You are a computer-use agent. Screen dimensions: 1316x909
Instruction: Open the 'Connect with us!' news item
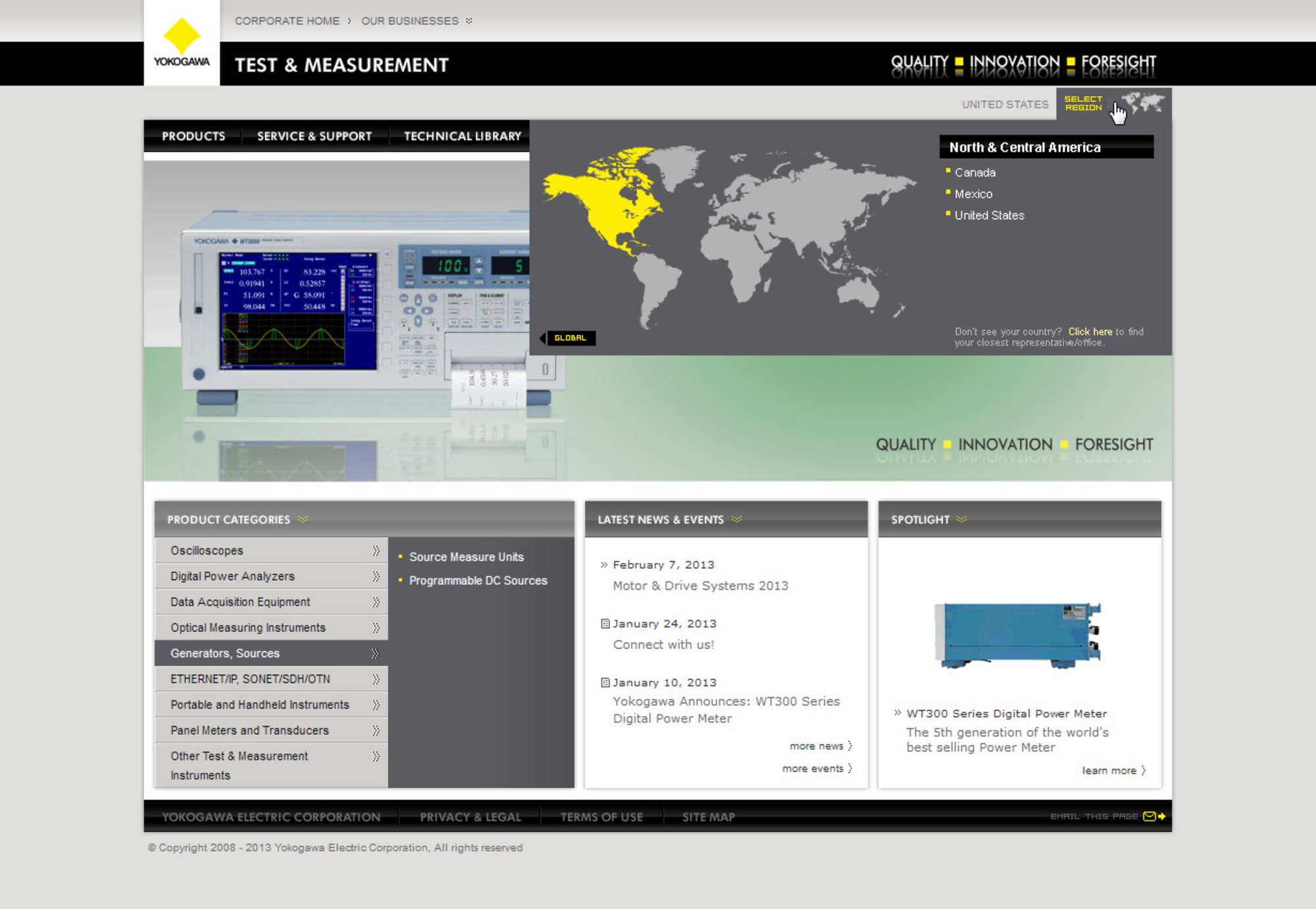[663, 645]
